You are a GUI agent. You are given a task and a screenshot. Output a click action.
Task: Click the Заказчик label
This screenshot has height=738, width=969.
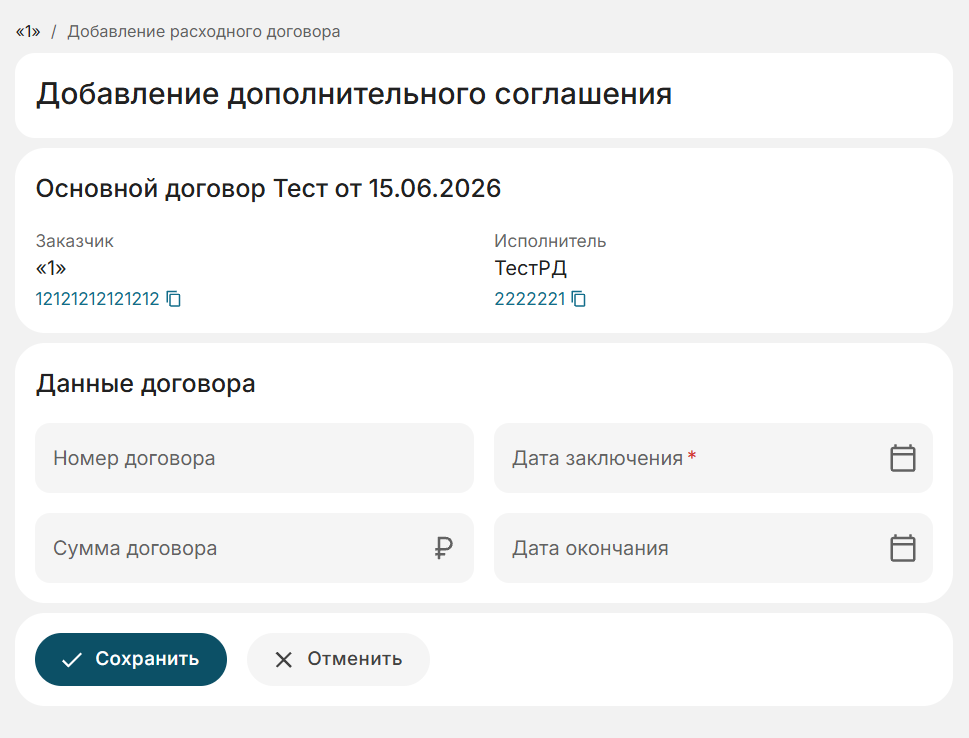(x=75, y=241)
